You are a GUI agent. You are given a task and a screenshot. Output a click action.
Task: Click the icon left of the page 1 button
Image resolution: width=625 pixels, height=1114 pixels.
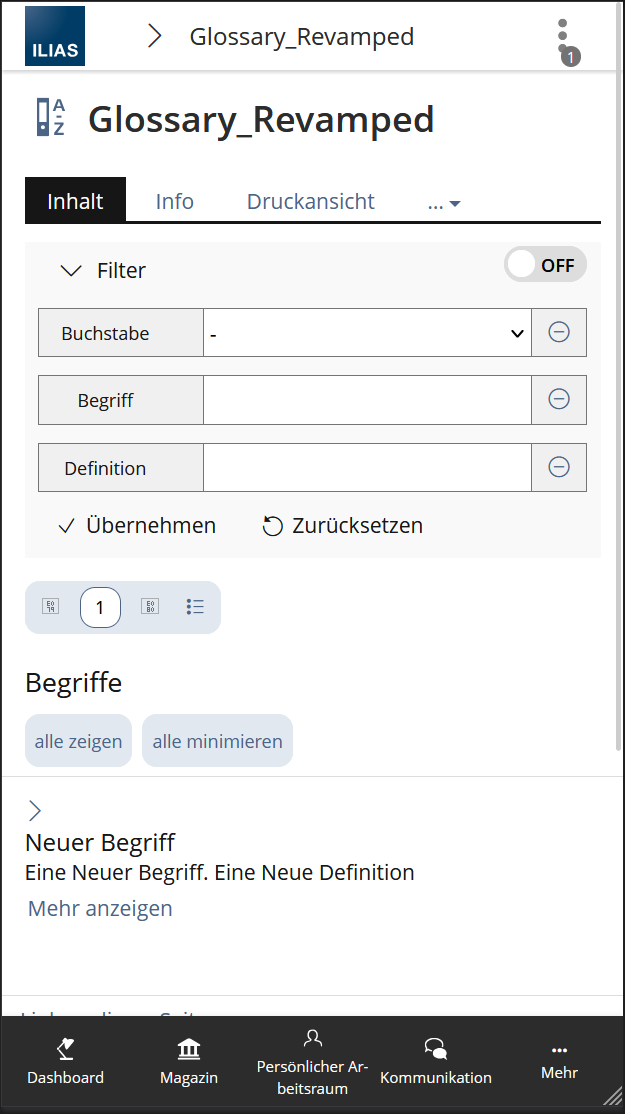point(50,607)
